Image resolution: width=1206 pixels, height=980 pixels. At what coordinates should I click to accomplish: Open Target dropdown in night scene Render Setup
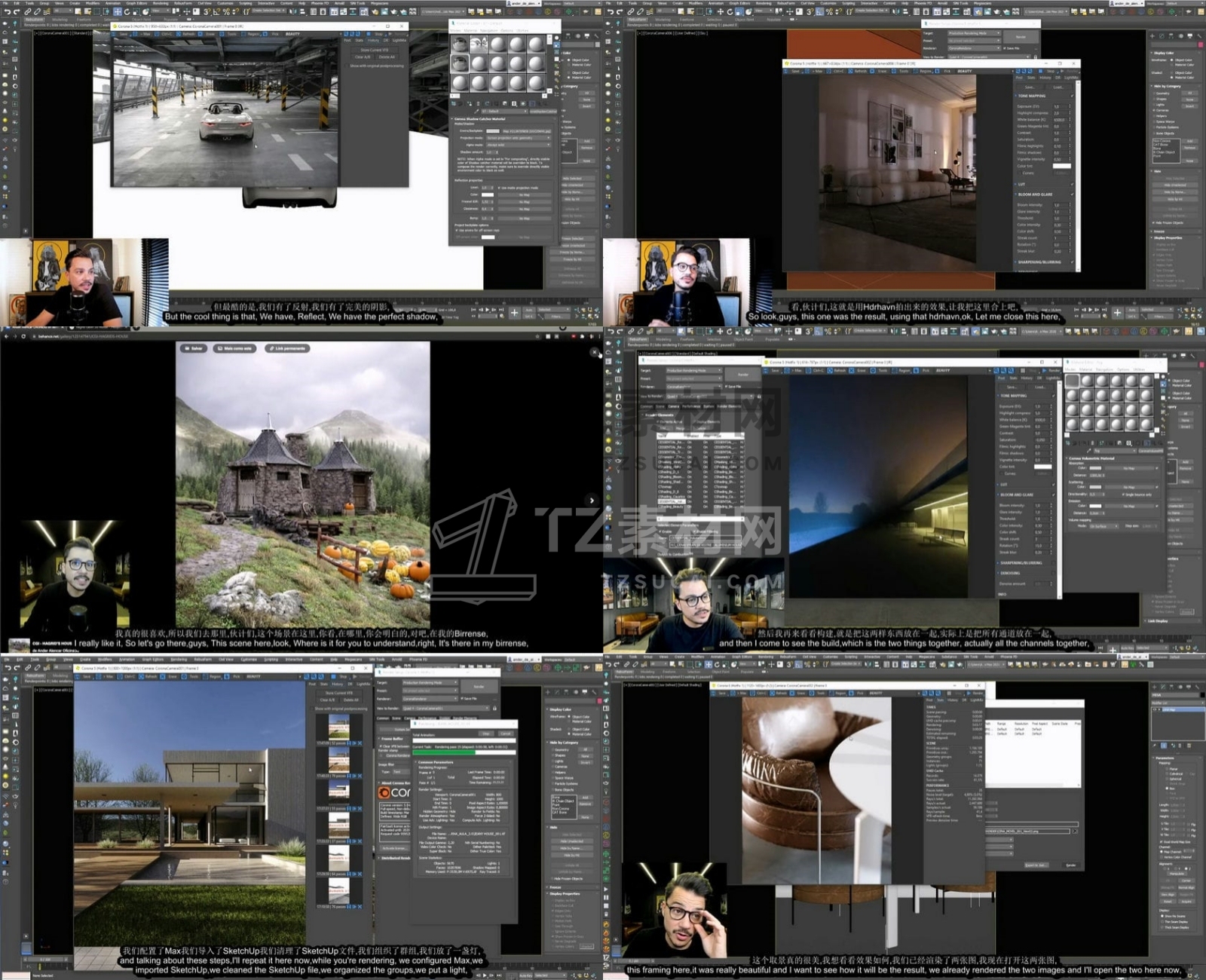[x=973, y=33]
